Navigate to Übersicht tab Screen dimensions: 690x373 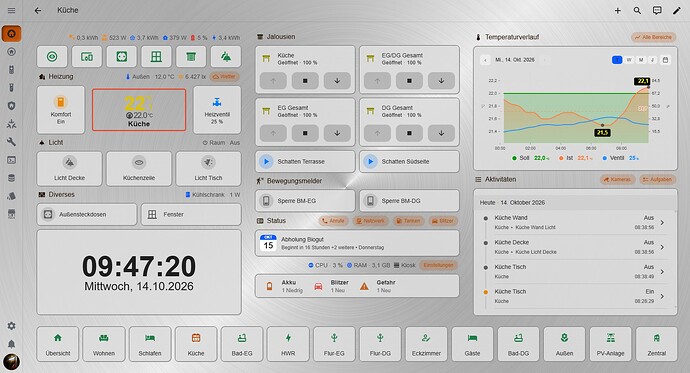pos(58,344)
